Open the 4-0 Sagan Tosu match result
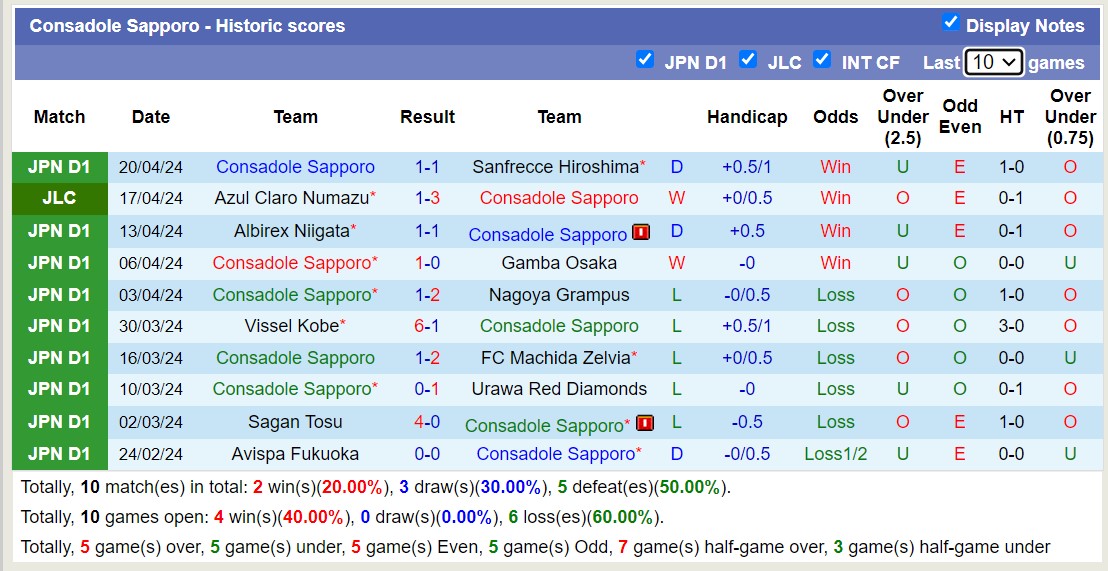Screen dimensions: 1108x571 click(x=427, y=422)
